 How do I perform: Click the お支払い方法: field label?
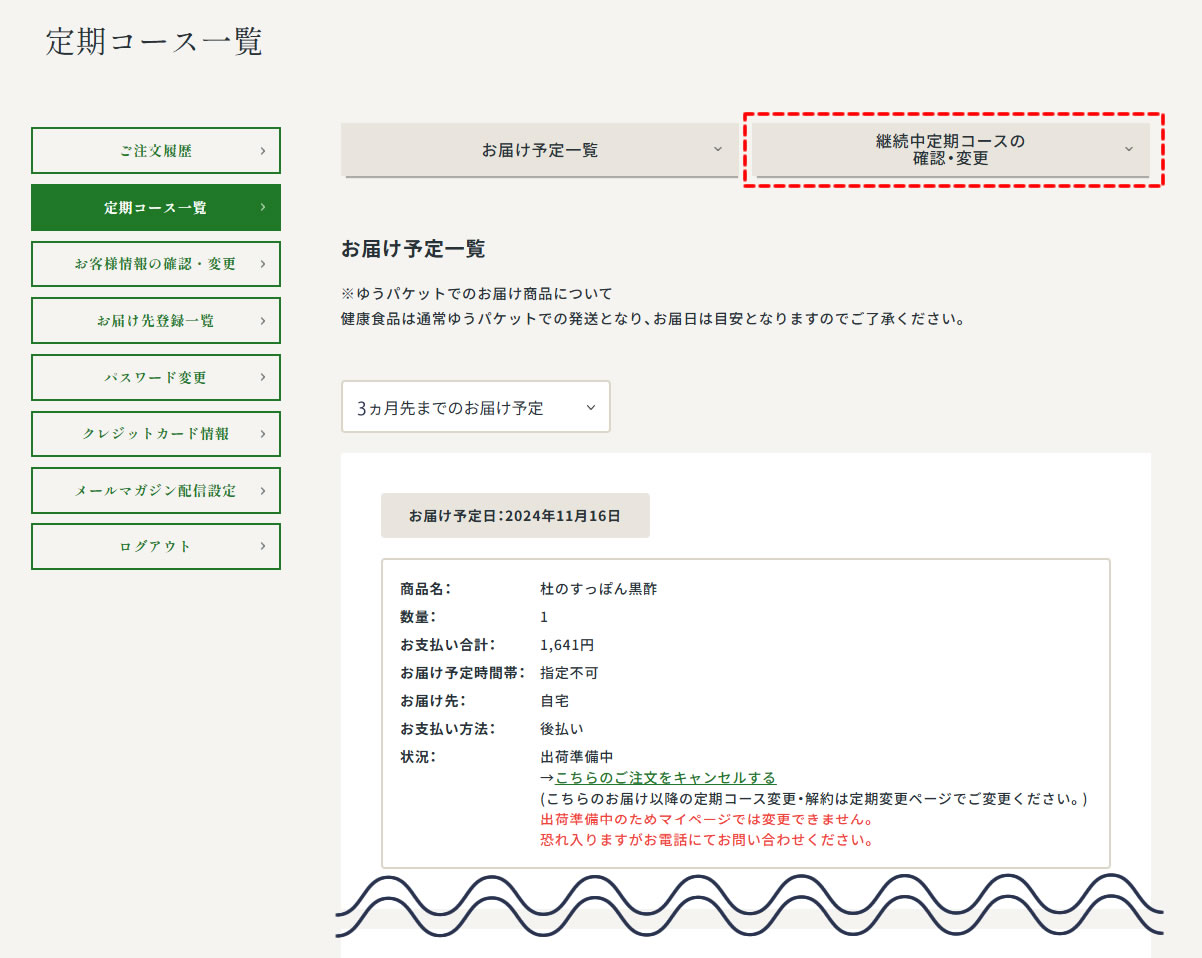point(447,729)
